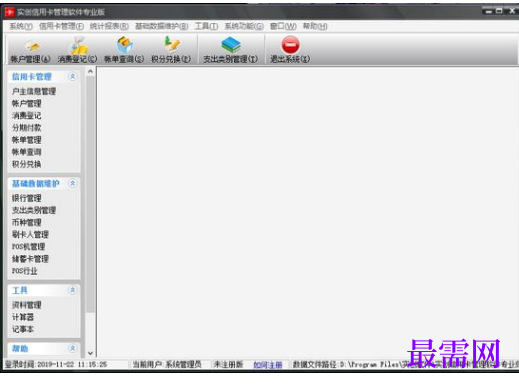519x385 pixels.
Task: Open 支出类别管理 in sidebar list
Action: 34,210
